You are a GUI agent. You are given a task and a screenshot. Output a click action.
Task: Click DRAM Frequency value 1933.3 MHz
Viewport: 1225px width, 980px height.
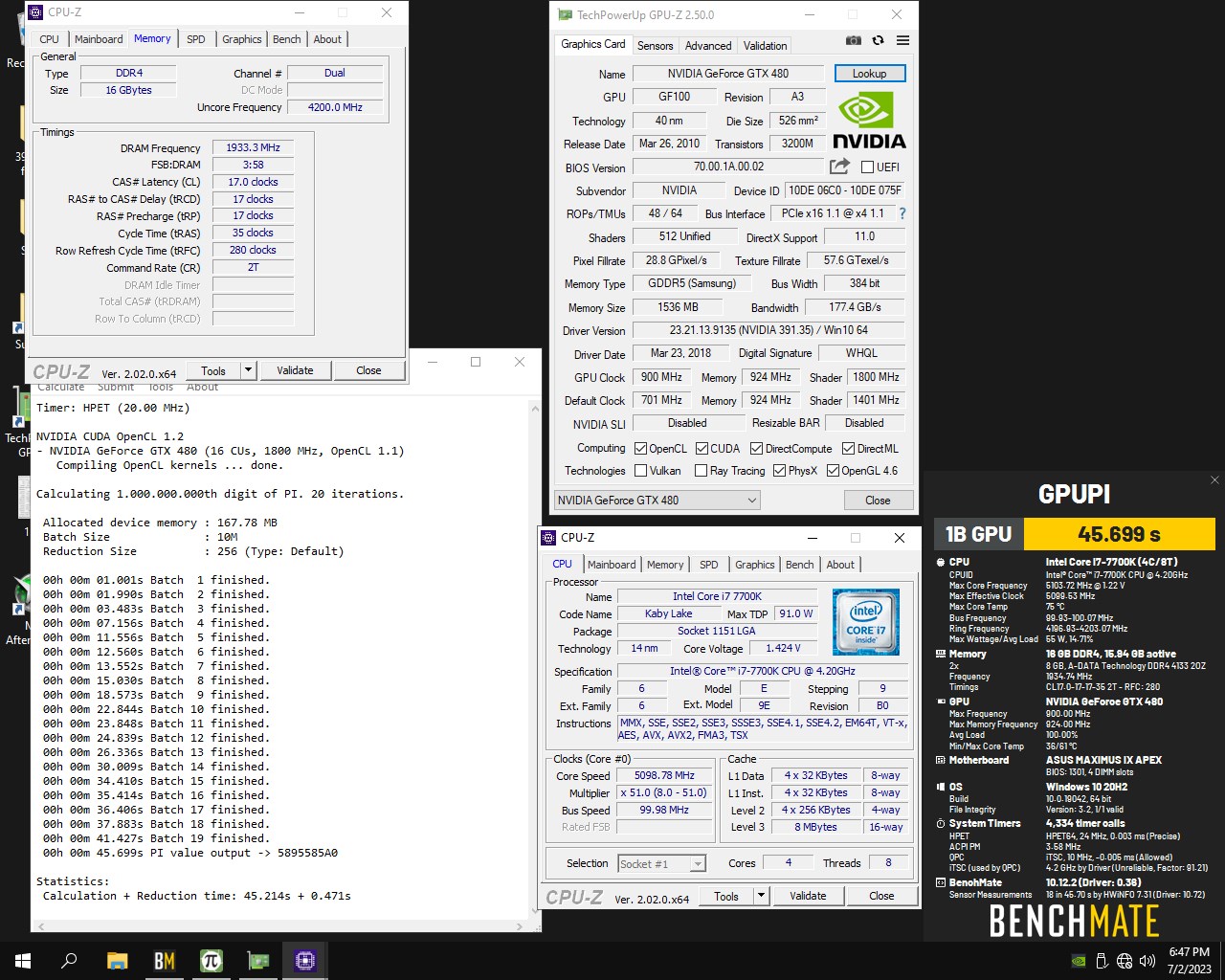point(253,147)
